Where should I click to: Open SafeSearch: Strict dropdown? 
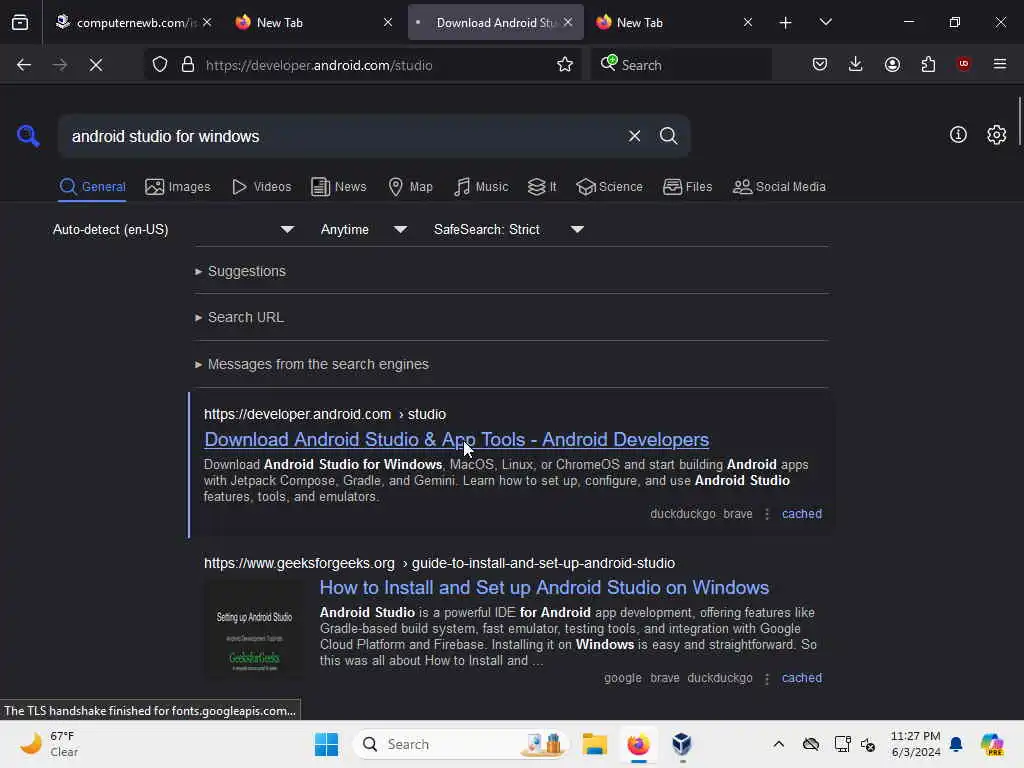[509, 229]
